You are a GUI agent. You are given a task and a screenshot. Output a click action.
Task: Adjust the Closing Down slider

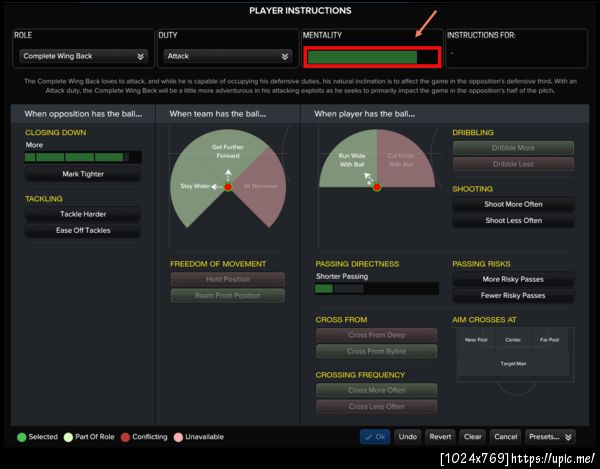(x=83, y=157)
